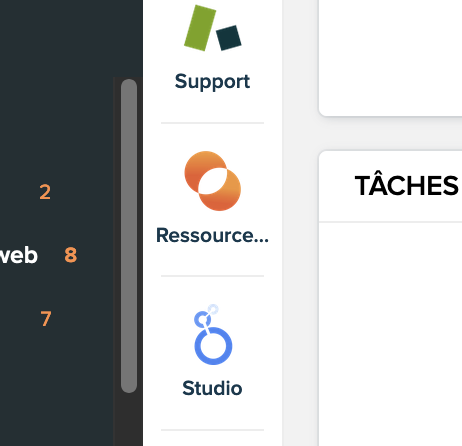Click scrollbar track above the thumb
Image resolution: width=462 pixels, height=446 pixels.
coord(129,78)
